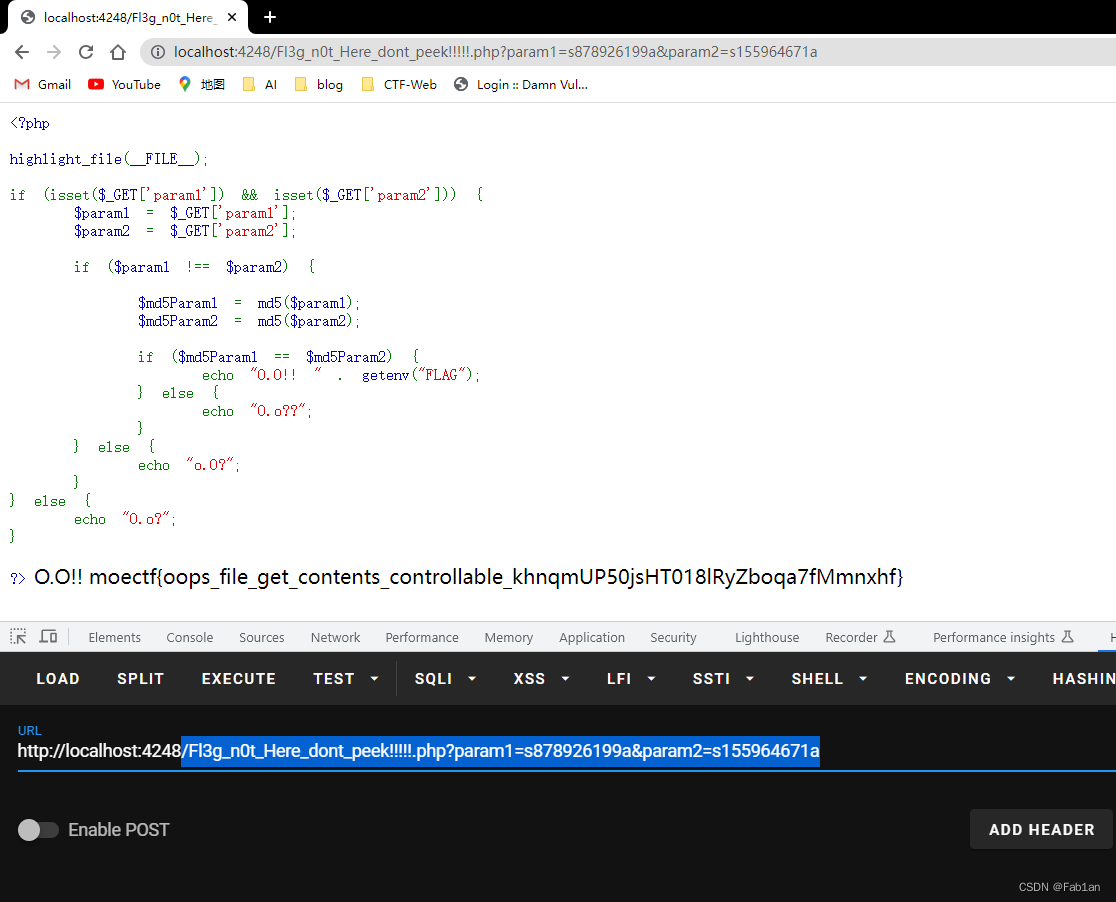The image size is (1116, 902).
Task: Expand the SHELL dropdown menu
Action: (x=829, y=678)
